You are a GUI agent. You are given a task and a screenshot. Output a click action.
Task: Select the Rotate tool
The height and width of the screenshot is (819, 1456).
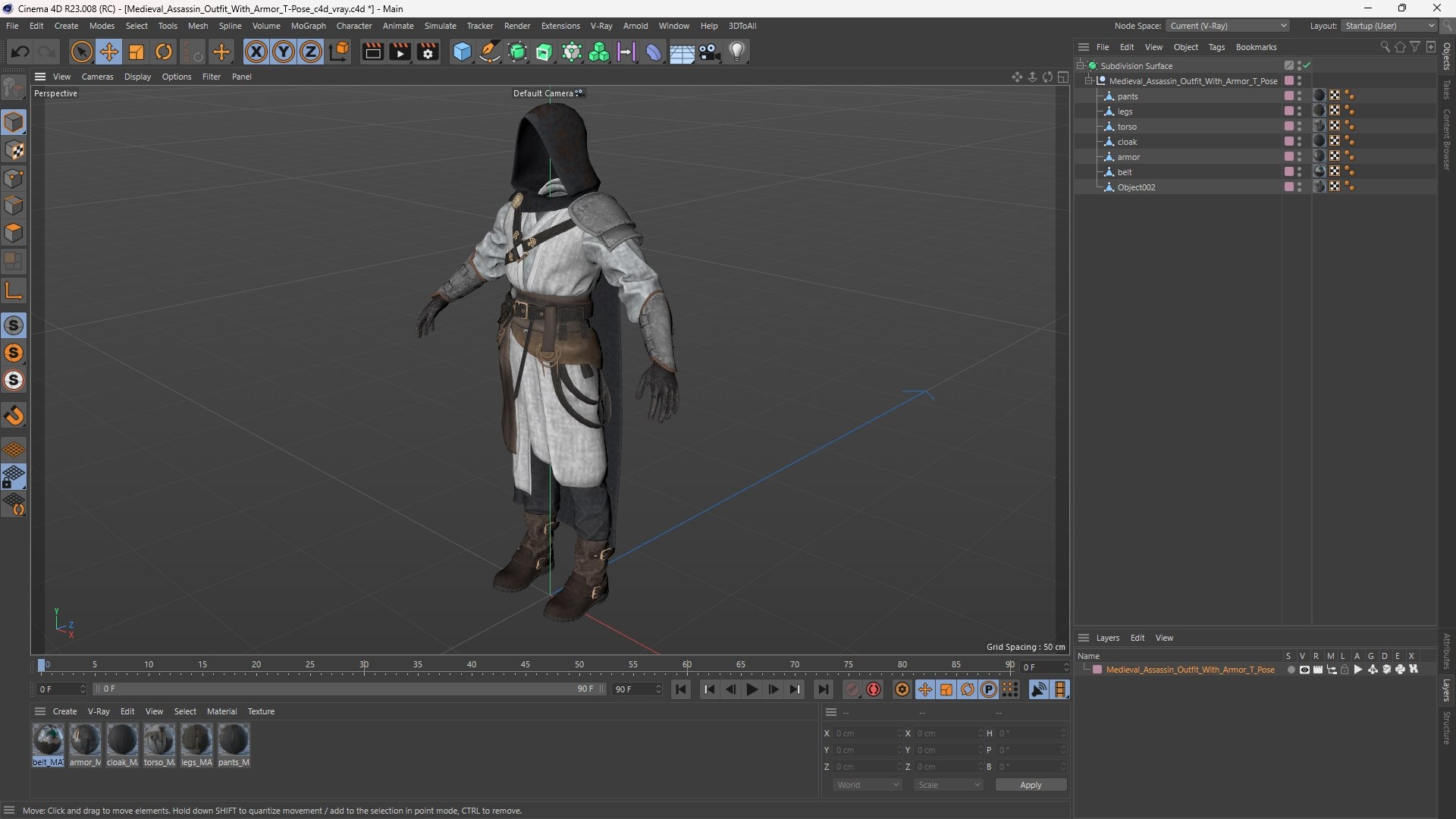click(164, 52)
